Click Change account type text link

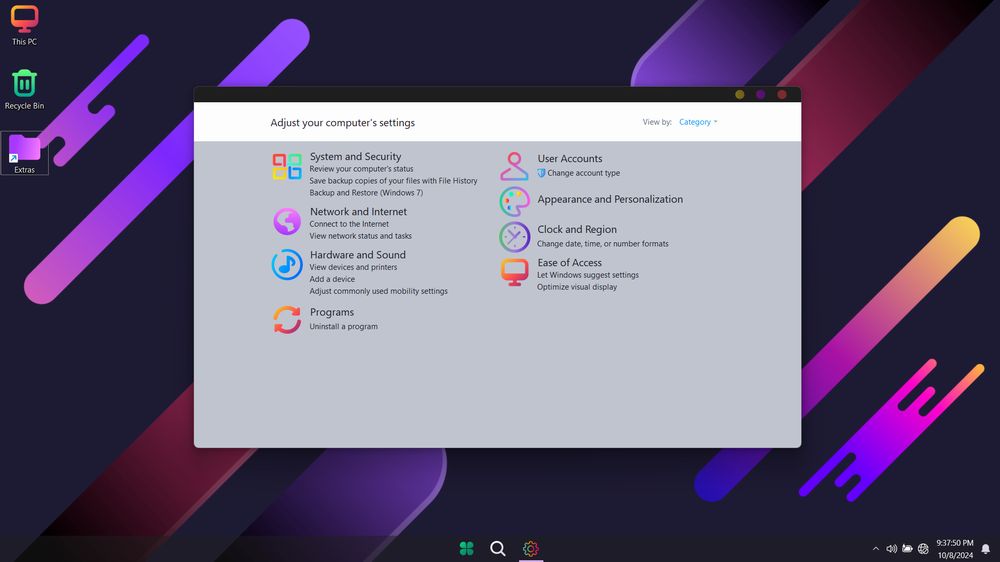click(583, 173)
